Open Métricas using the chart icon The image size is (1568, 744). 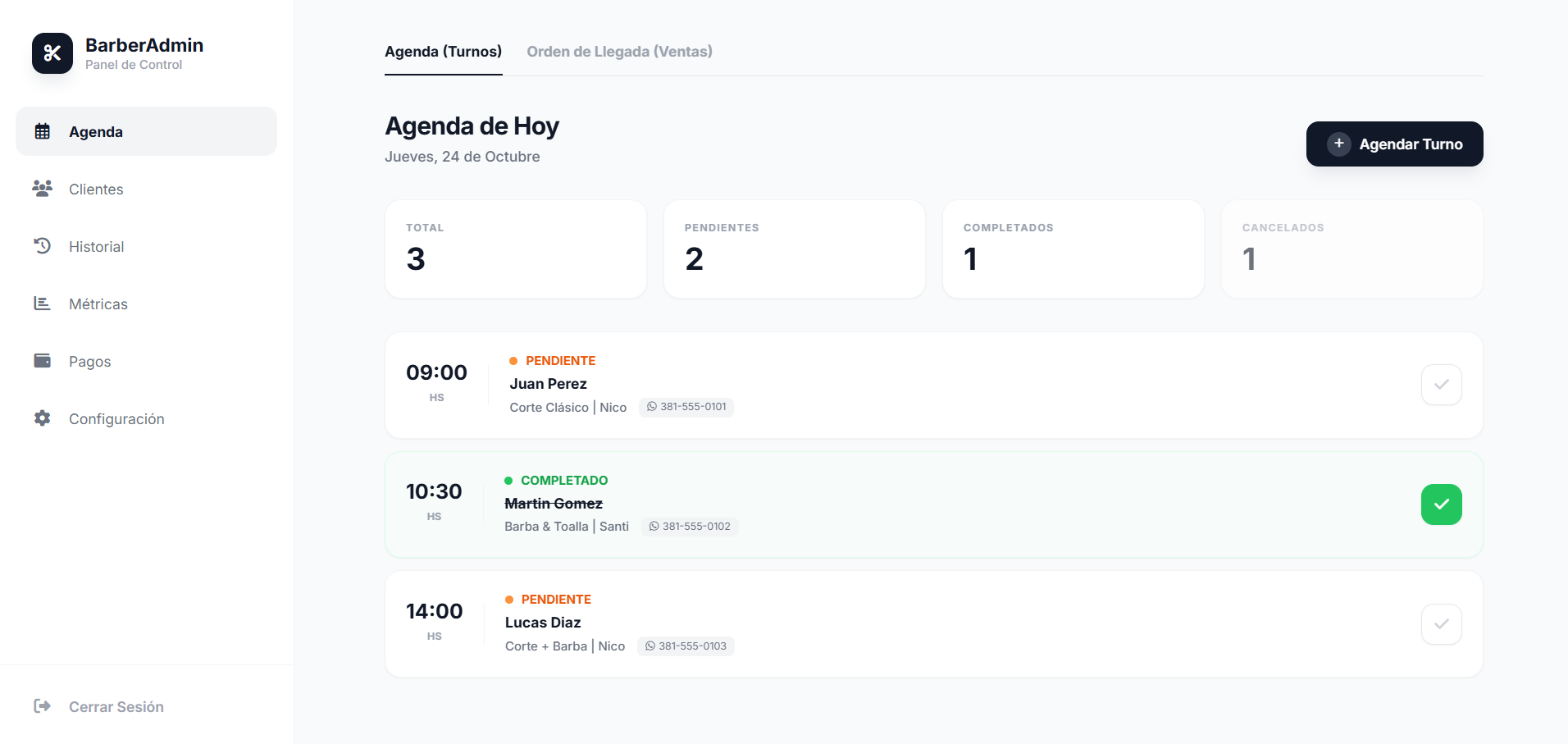point(43,304)
